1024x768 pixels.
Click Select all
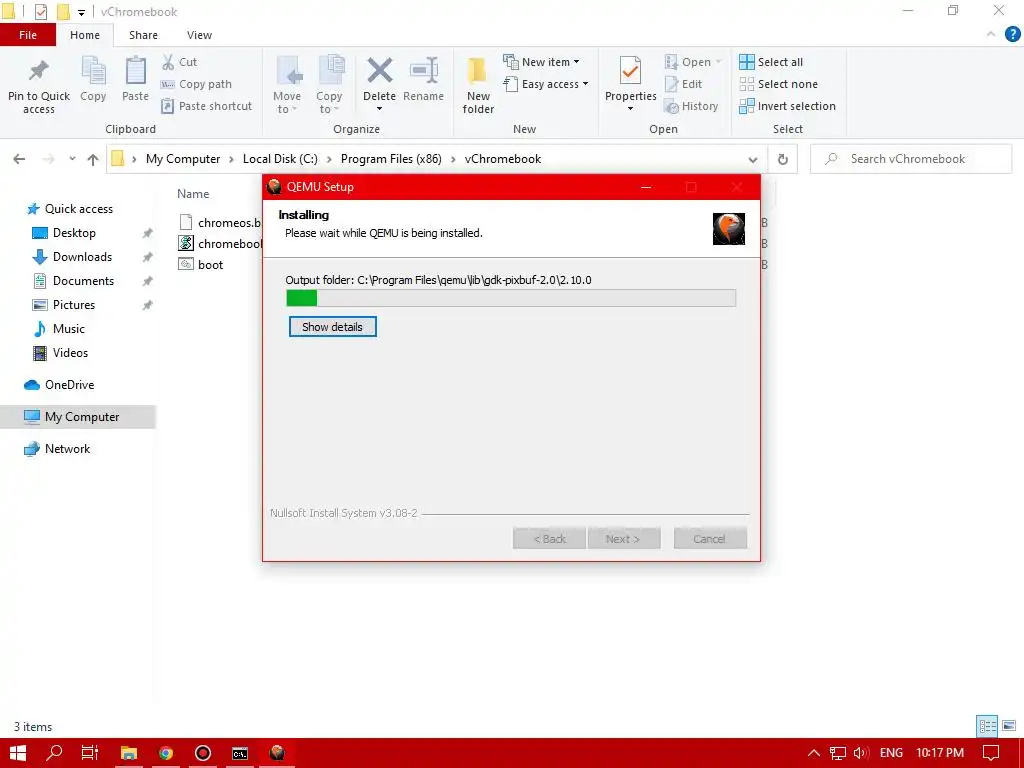[x=771, y=62]
